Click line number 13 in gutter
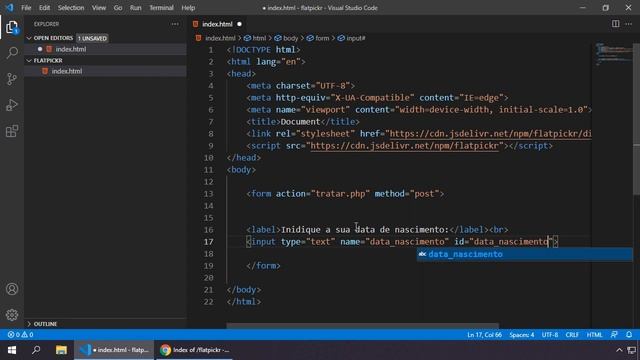 pos(208,193)
